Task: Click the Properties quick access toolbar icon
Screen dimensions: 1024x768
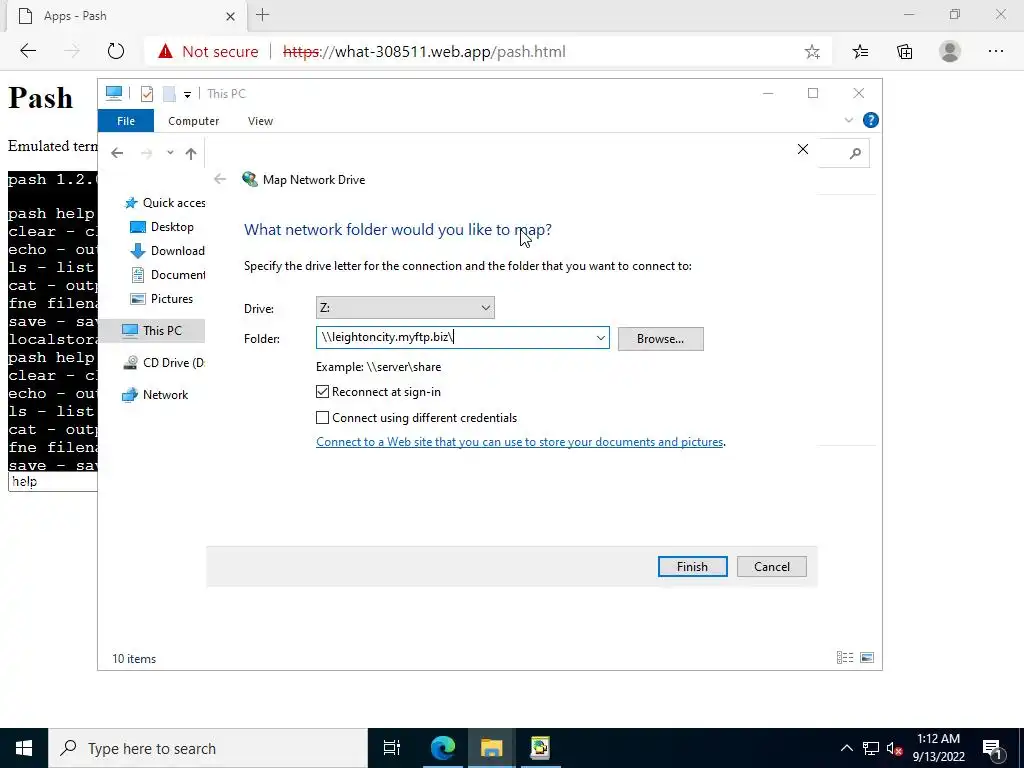Action: 147,93
